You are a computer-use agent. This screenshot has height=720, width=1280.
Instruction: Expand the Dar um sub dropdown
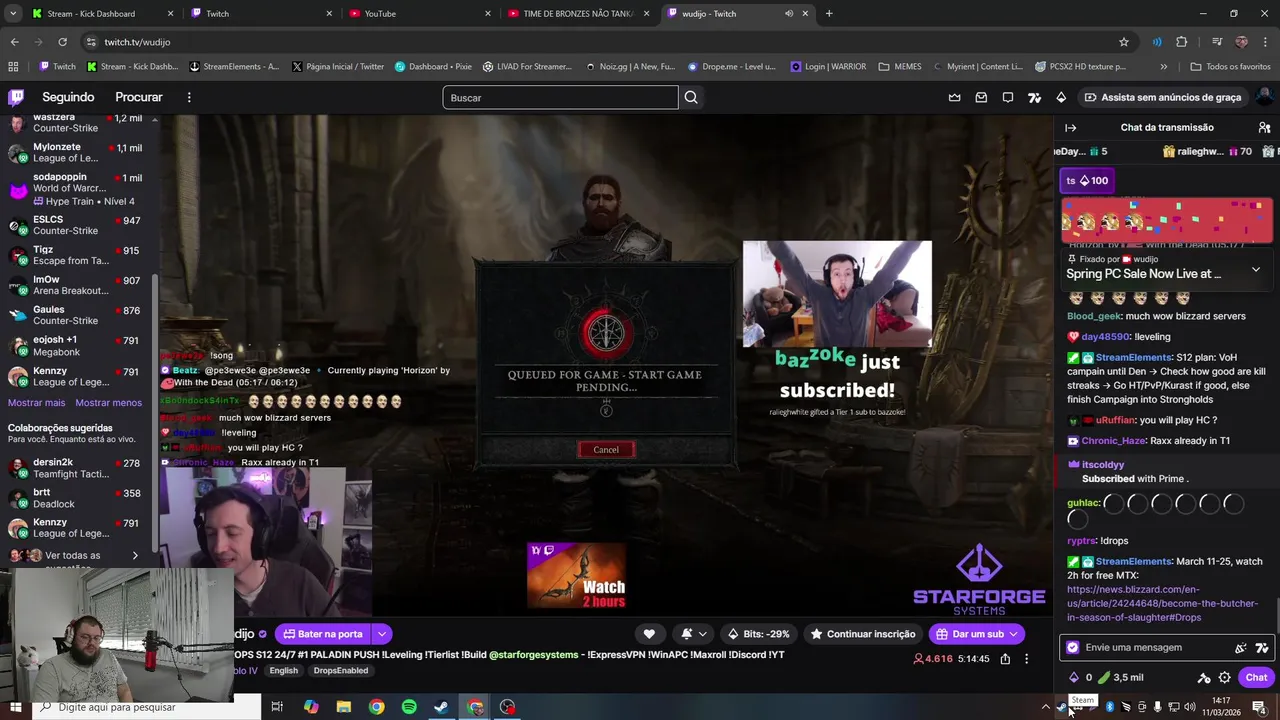(1013, 634)
